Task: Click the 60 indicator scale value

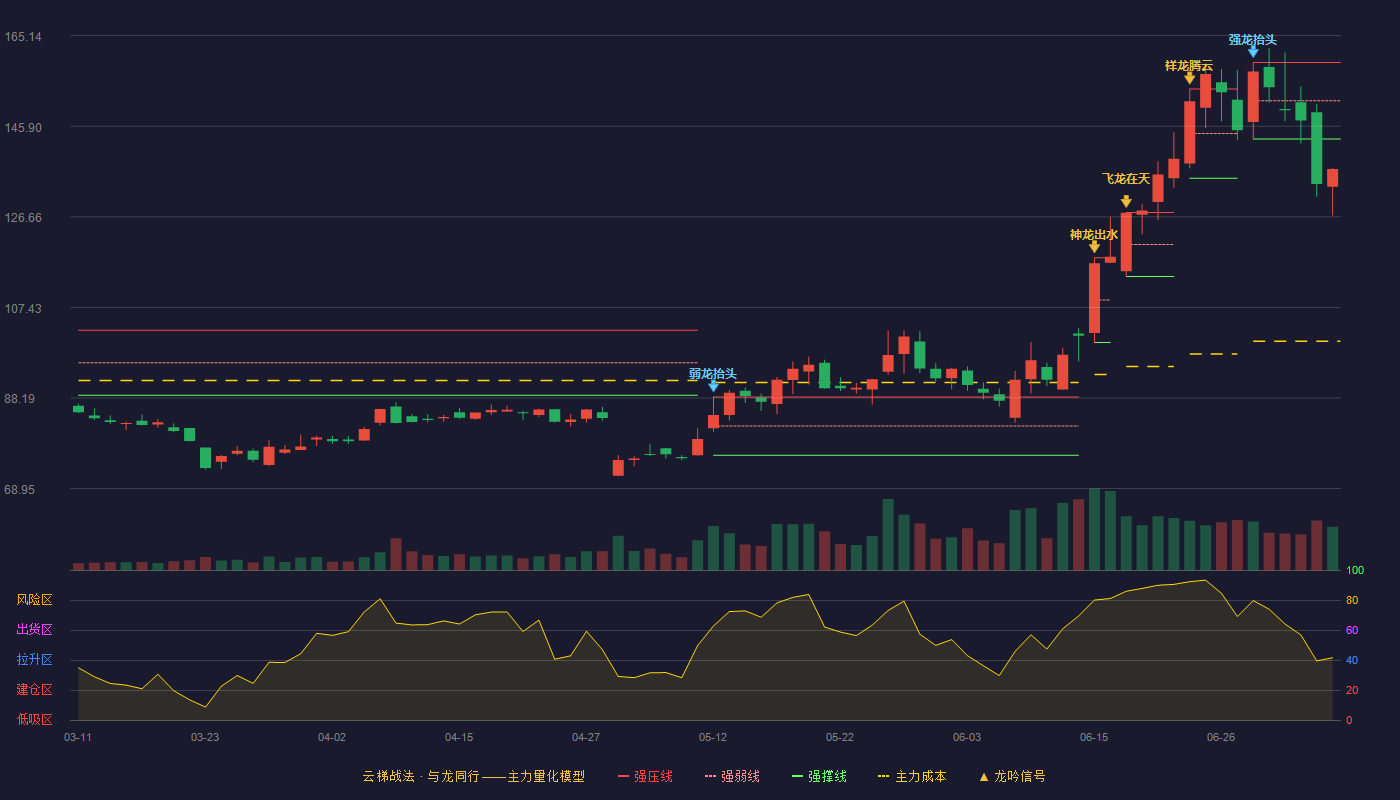Action: tap(1352, 630)
